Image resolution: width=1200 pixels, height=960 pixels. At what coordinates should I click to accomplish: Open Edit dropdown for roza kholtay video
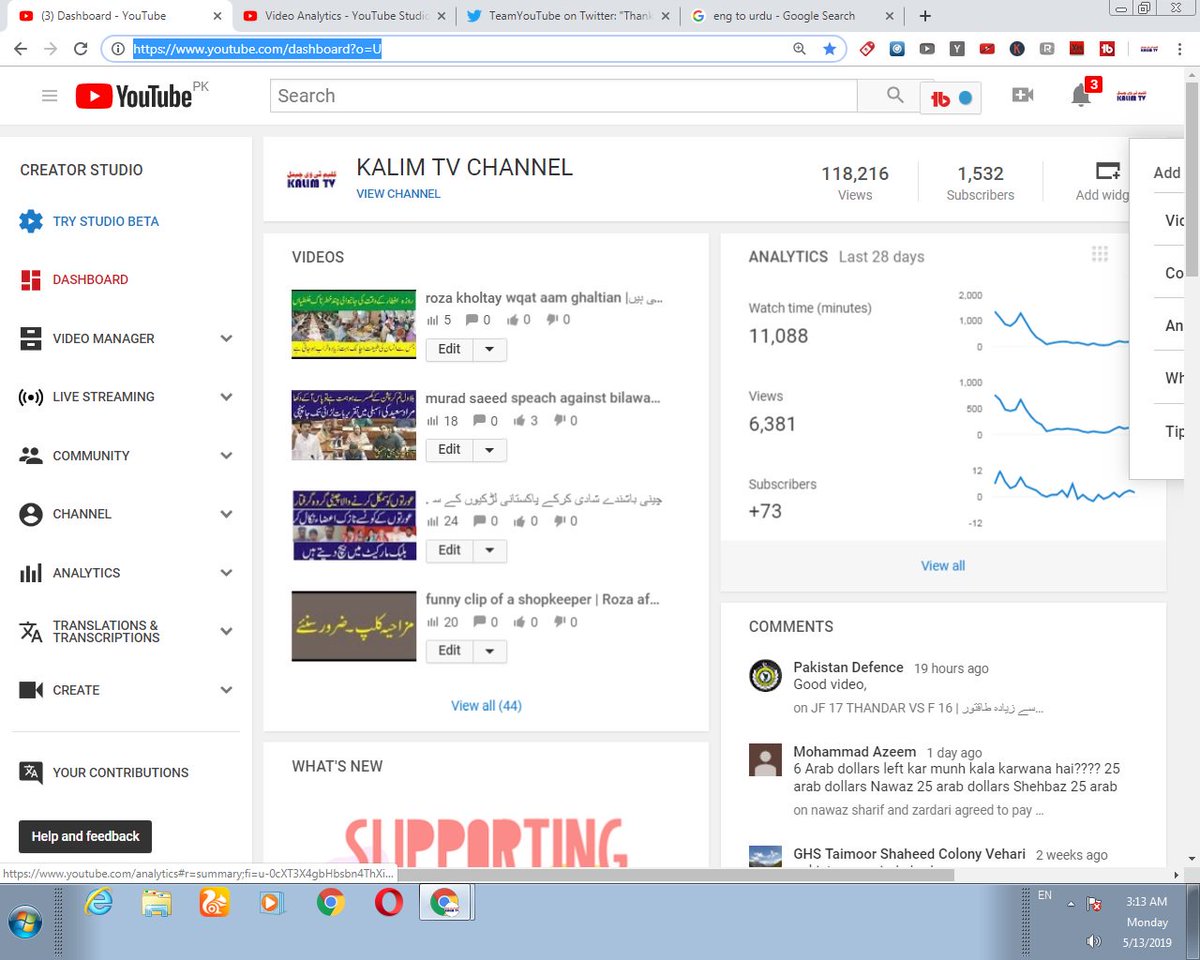click(489, 349)
